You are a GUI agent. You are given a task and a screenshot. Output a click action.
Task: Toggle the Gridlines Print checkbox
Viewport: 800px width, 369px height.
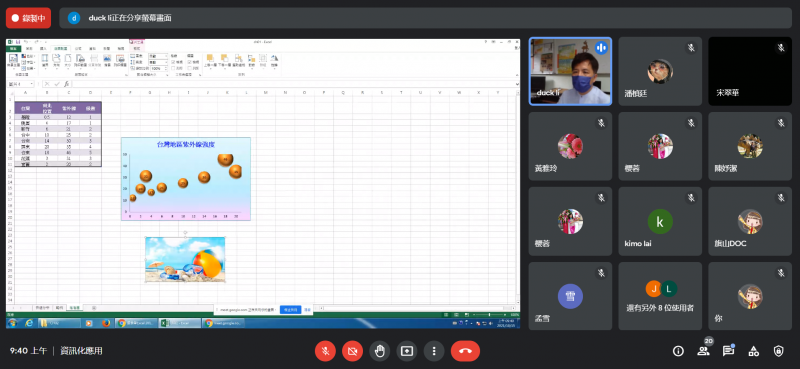pyautogui.click(x=173, y=68)
